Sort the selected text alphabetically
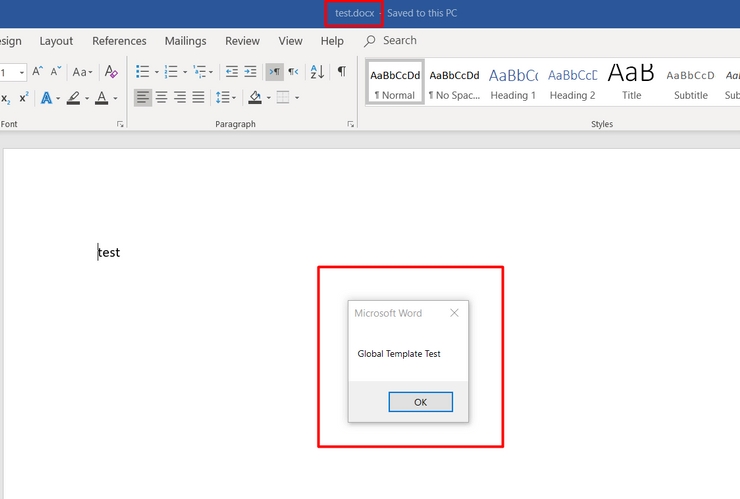 pos(317,72)
